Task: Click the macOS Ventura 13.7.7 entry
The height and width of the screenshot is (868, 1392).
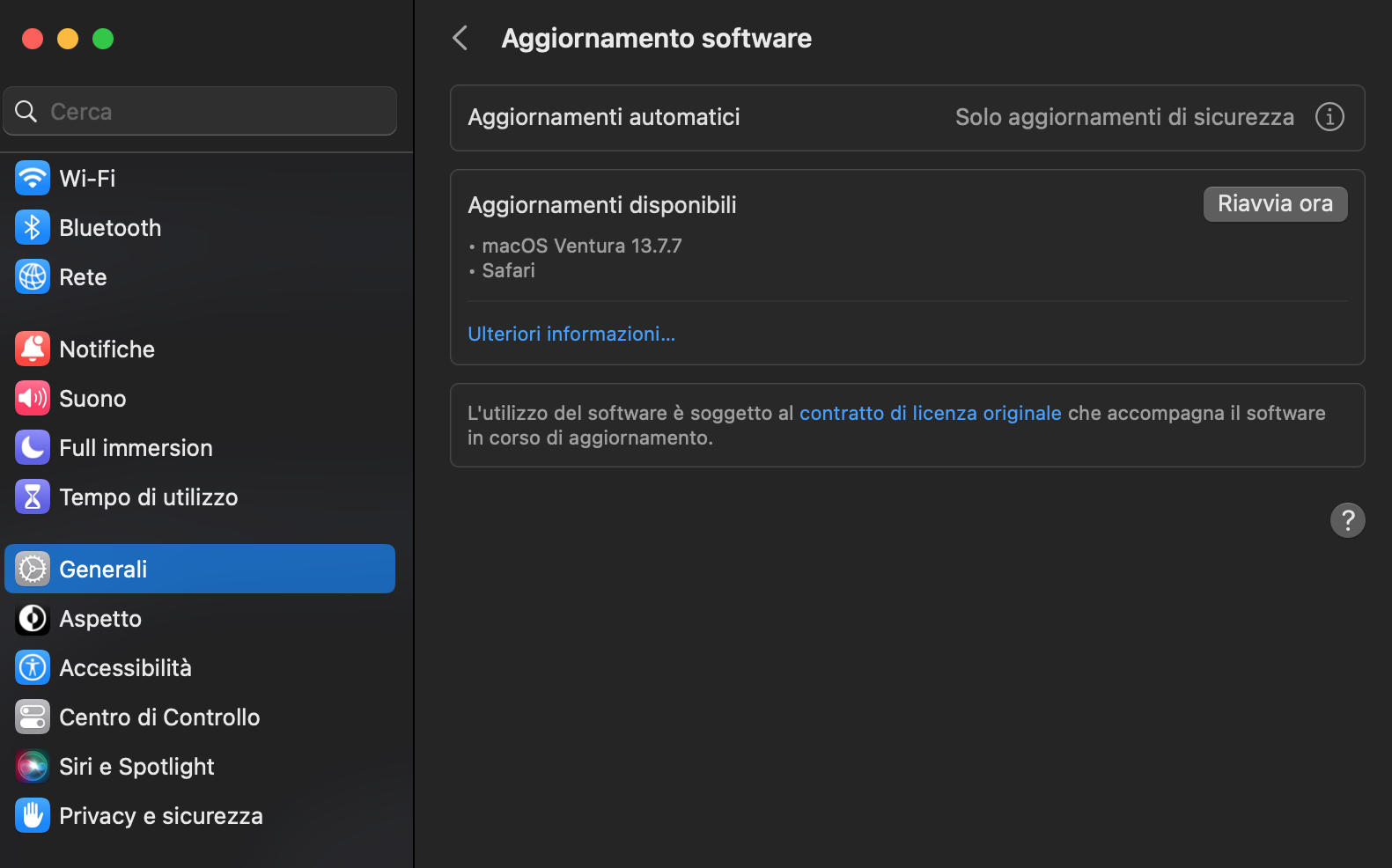Action: (x=581, y=246)
